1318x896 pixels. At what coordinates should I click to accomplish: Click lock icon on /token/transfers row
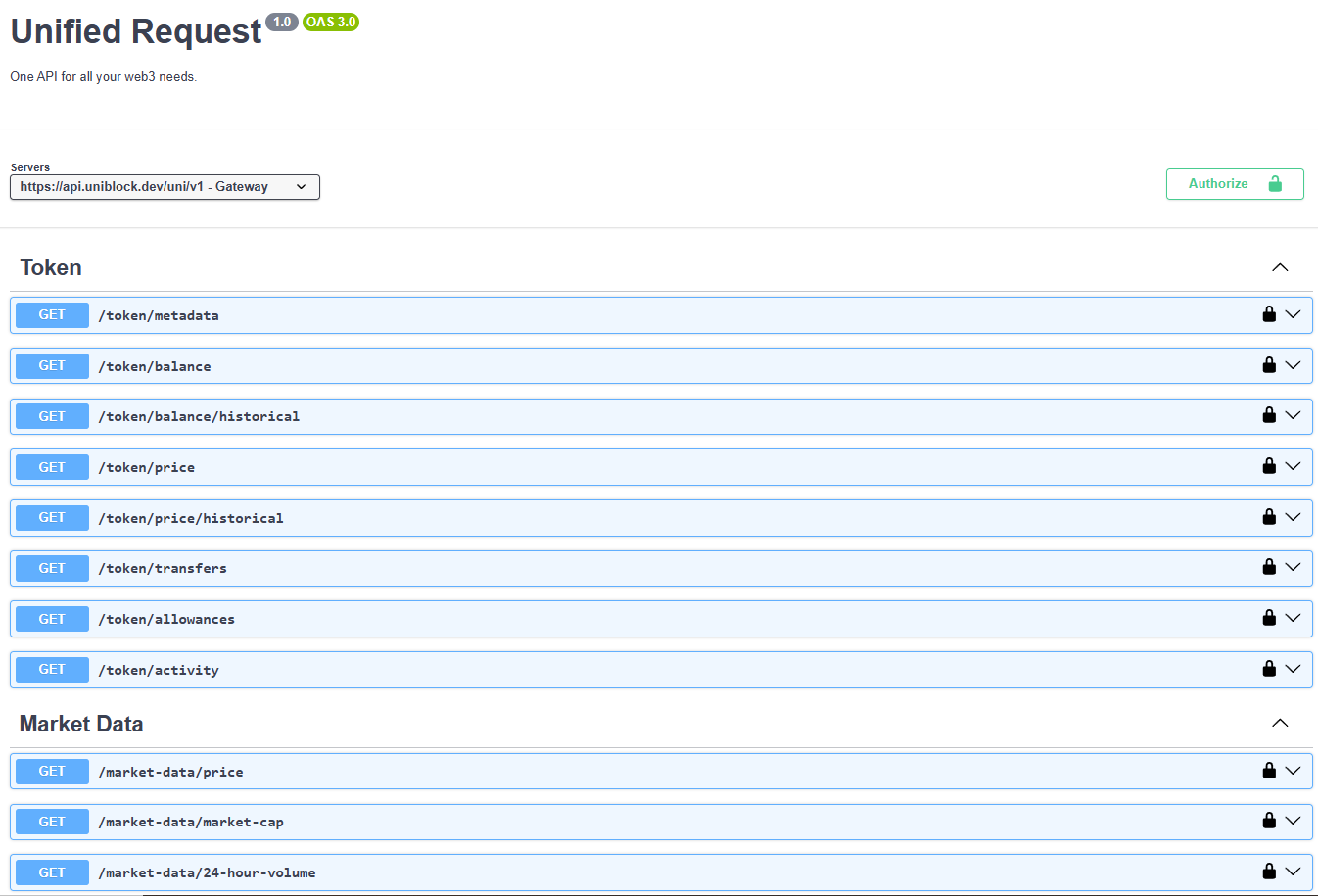click(x=1269, y=567)
